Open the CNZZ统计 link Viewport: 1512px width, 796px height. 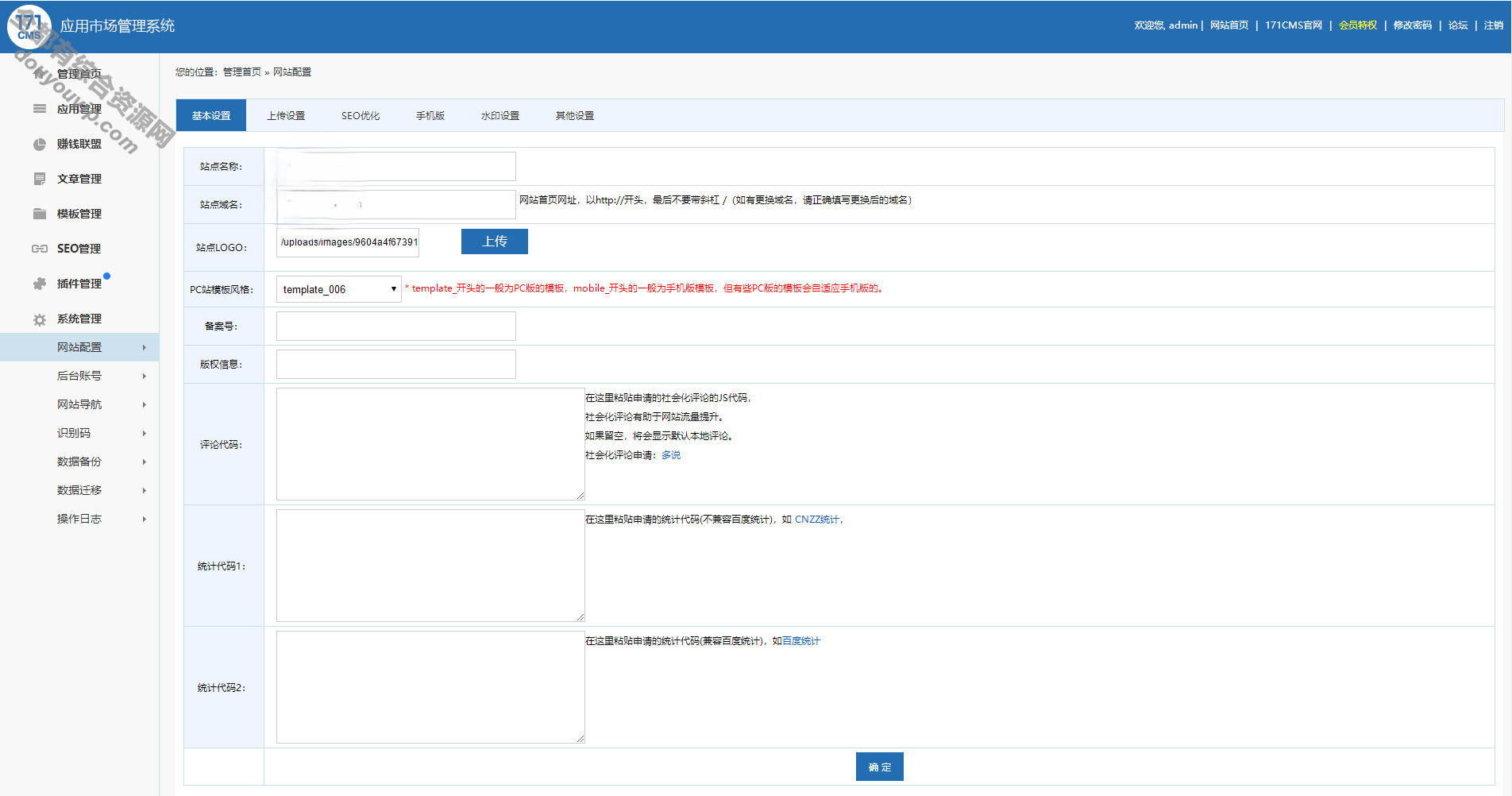coord(817,520)
